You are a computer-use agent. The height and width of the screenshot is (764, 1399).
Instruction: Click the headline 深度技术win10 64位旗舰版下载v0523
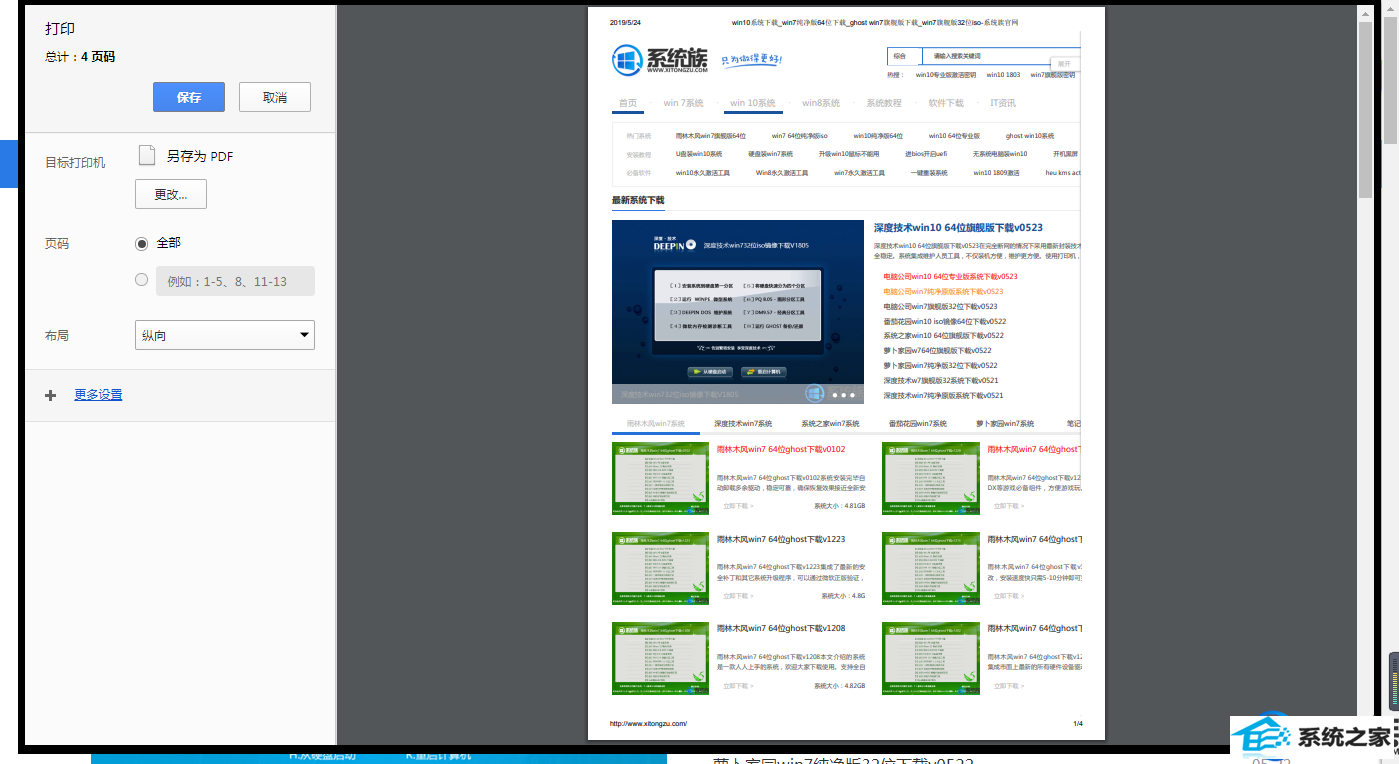point(958,228)
